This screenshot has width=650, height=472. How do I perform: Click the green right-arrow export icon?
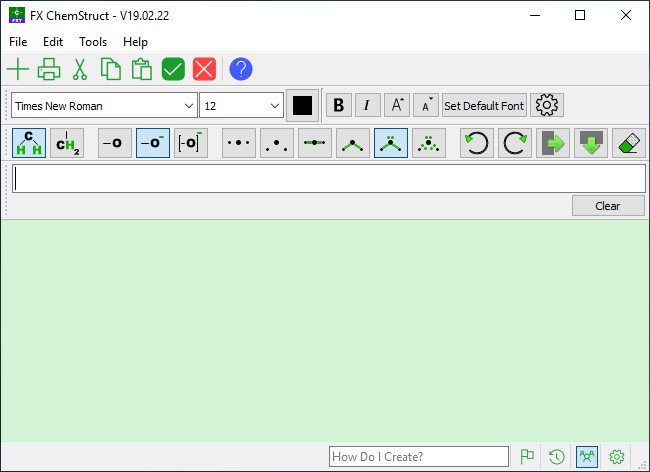[x=553, y=143]
